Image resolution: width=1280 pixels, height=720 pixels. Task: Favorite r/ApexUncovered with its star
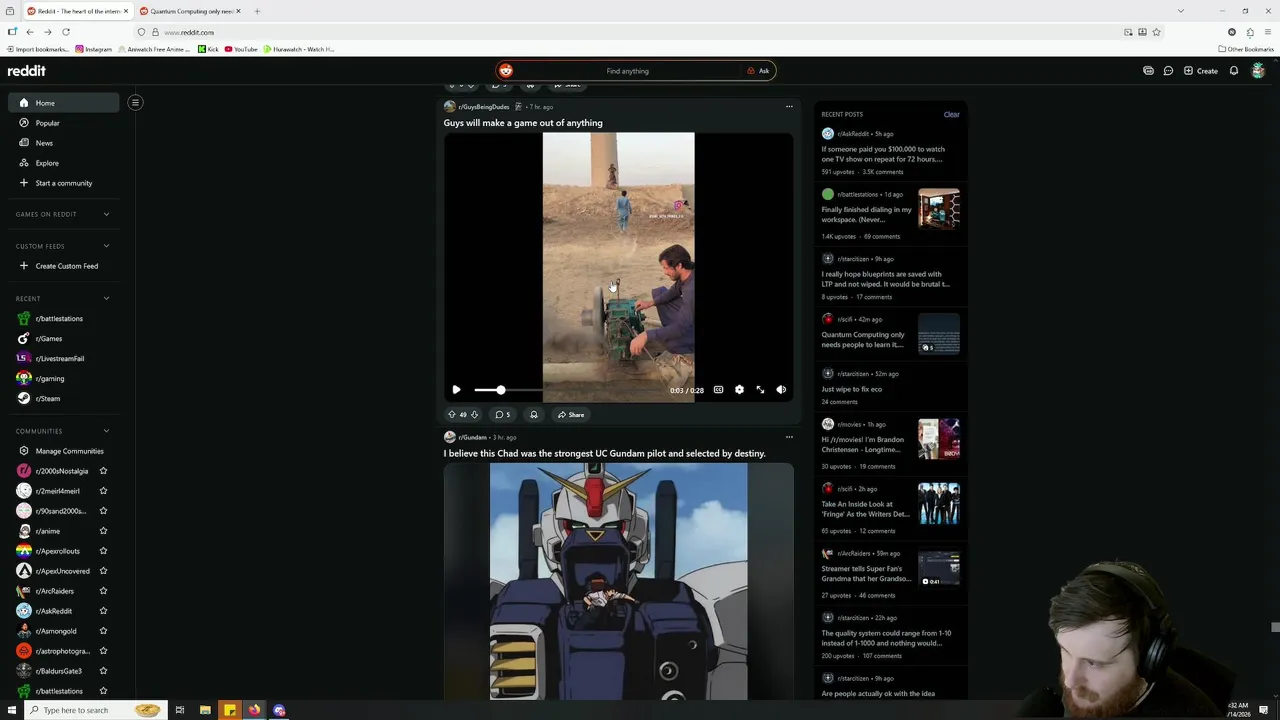[x=103, y=571]
